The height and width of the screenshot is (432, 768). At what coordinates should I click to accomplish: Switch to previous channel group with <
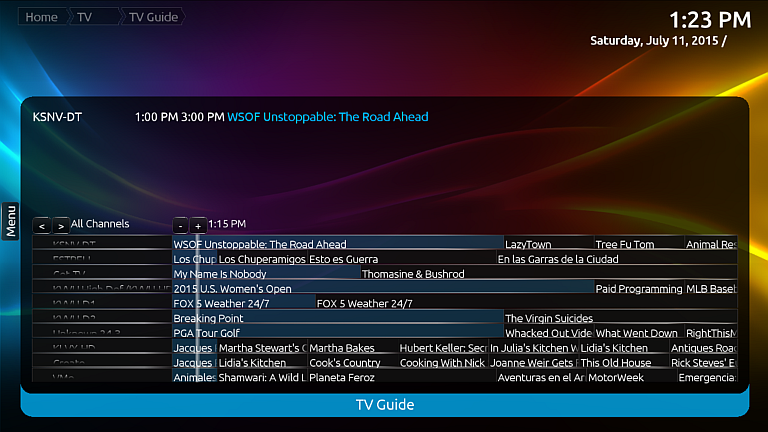point(42,226)
